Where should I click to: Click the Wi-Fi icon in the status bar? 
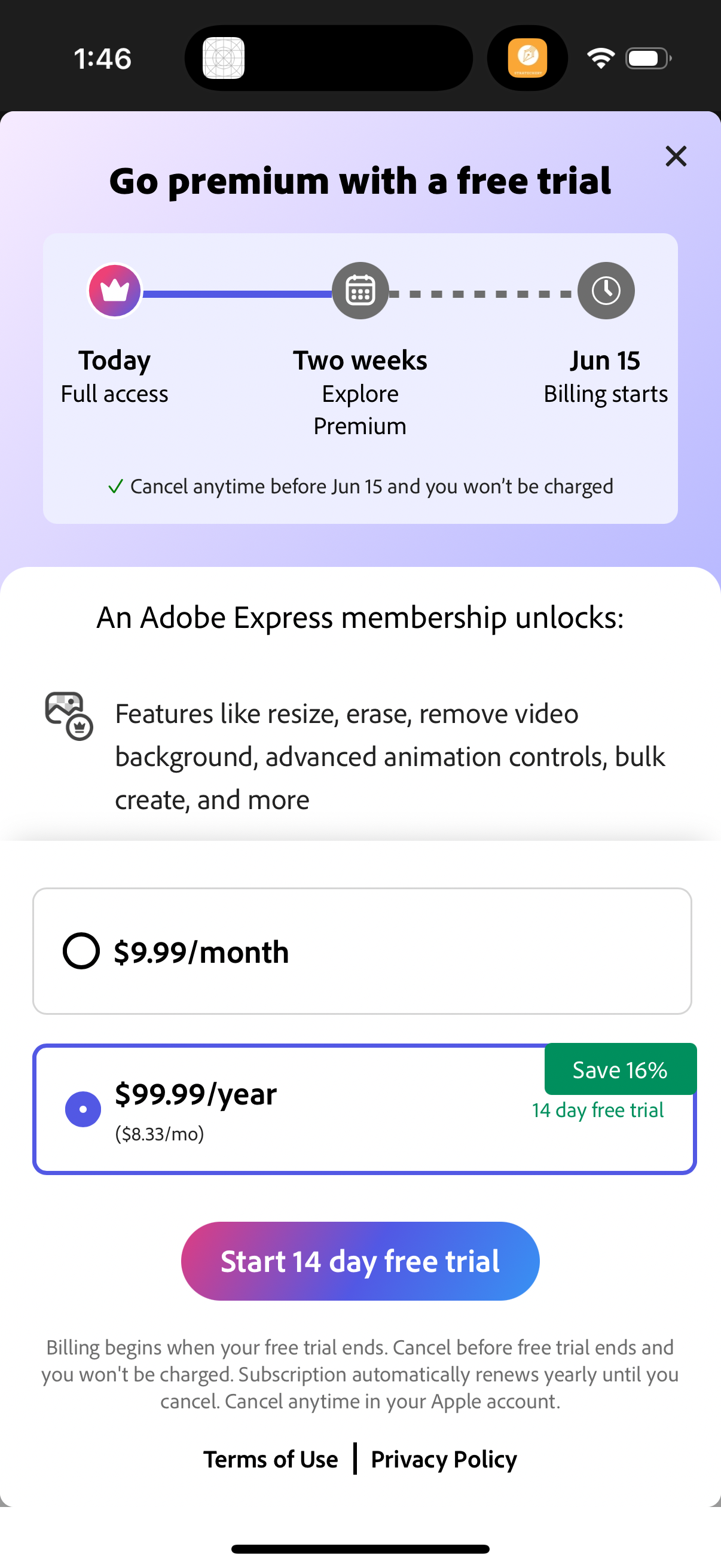point(600,58)
